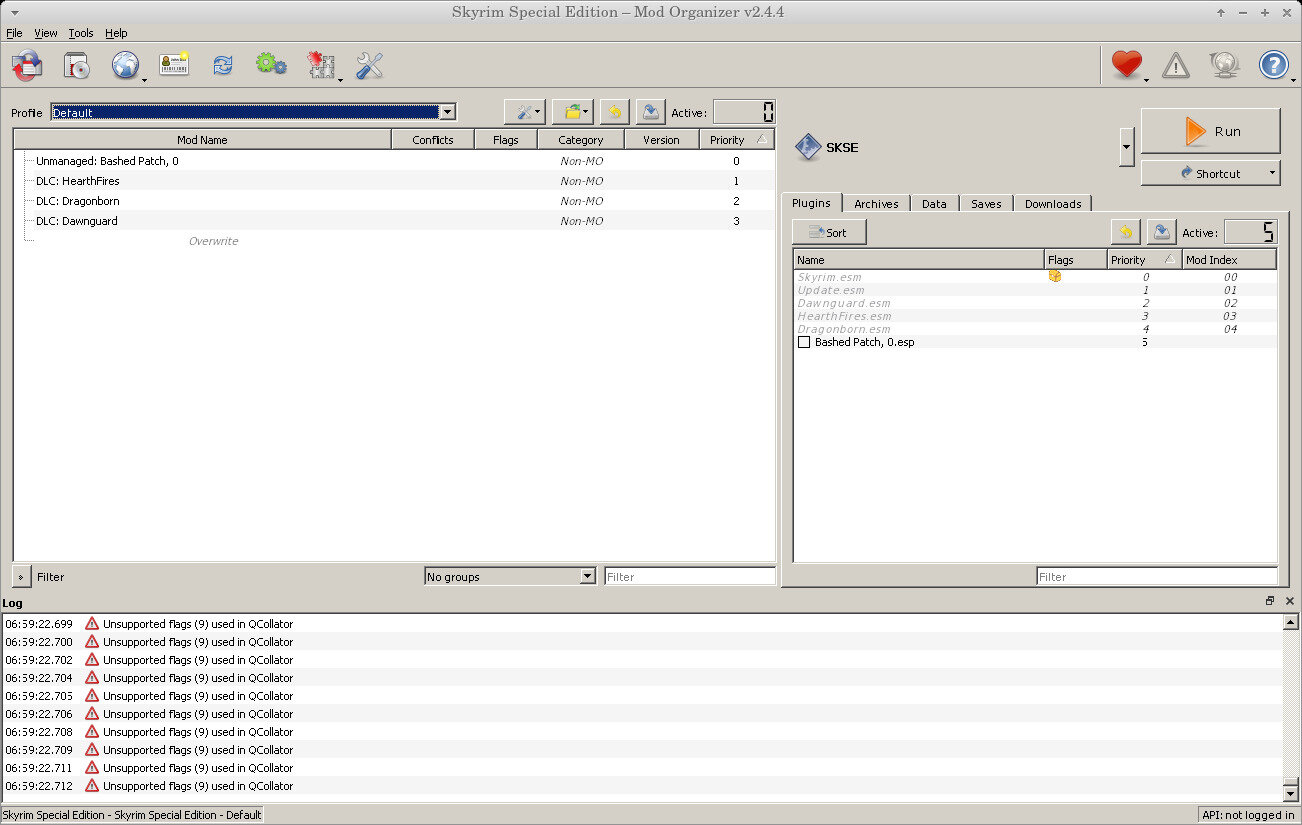The image size is (1302, 825).
Task: Click the globe Nexus browser icon
Action: [125, 66]
